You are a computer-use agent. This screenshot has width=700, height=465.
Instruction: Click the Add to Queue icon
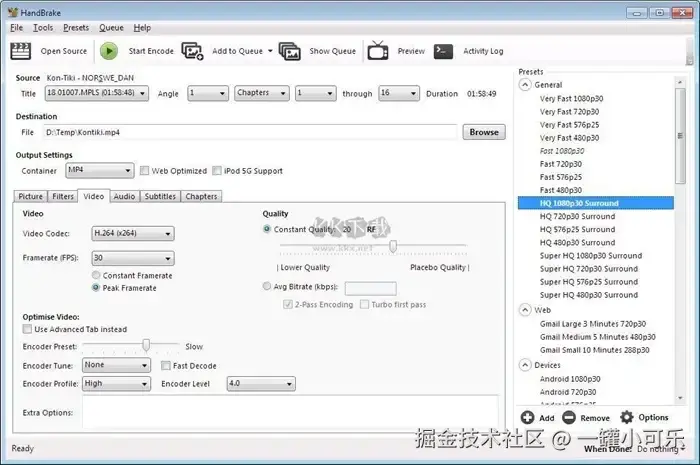click(192, 51)
